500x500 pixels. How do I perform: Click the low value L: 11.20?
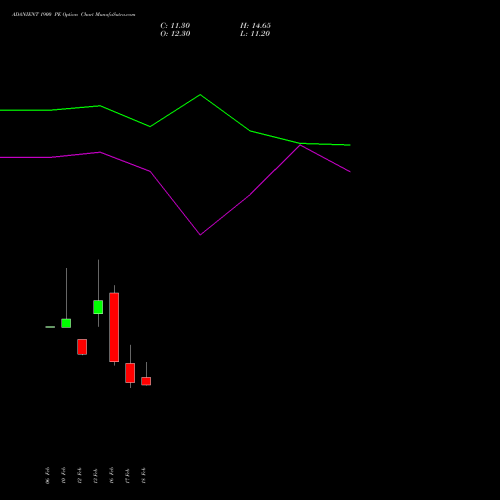tap(255, 34)
